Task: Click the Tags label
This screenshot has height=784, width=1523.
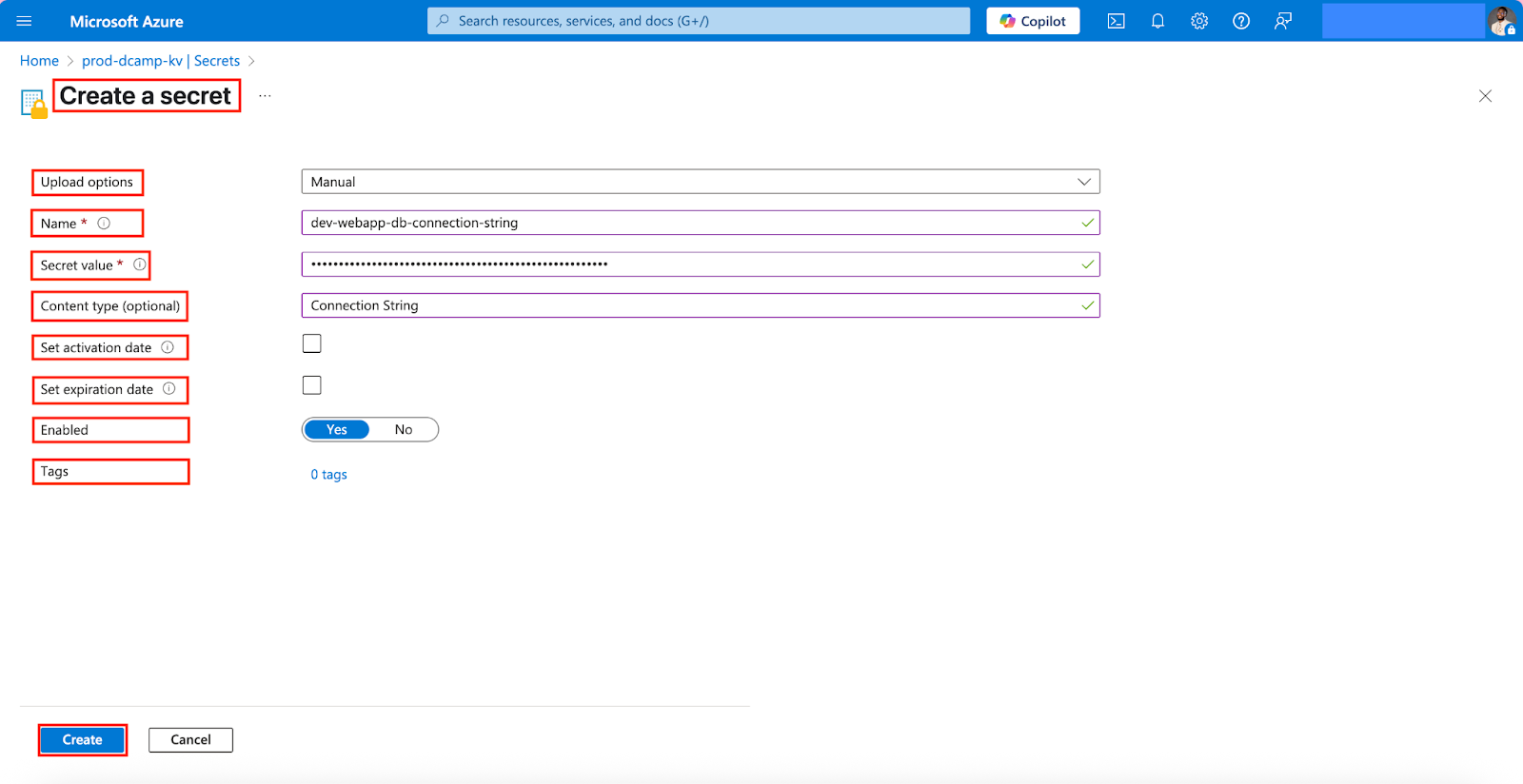Action: (x=54, y=471)
